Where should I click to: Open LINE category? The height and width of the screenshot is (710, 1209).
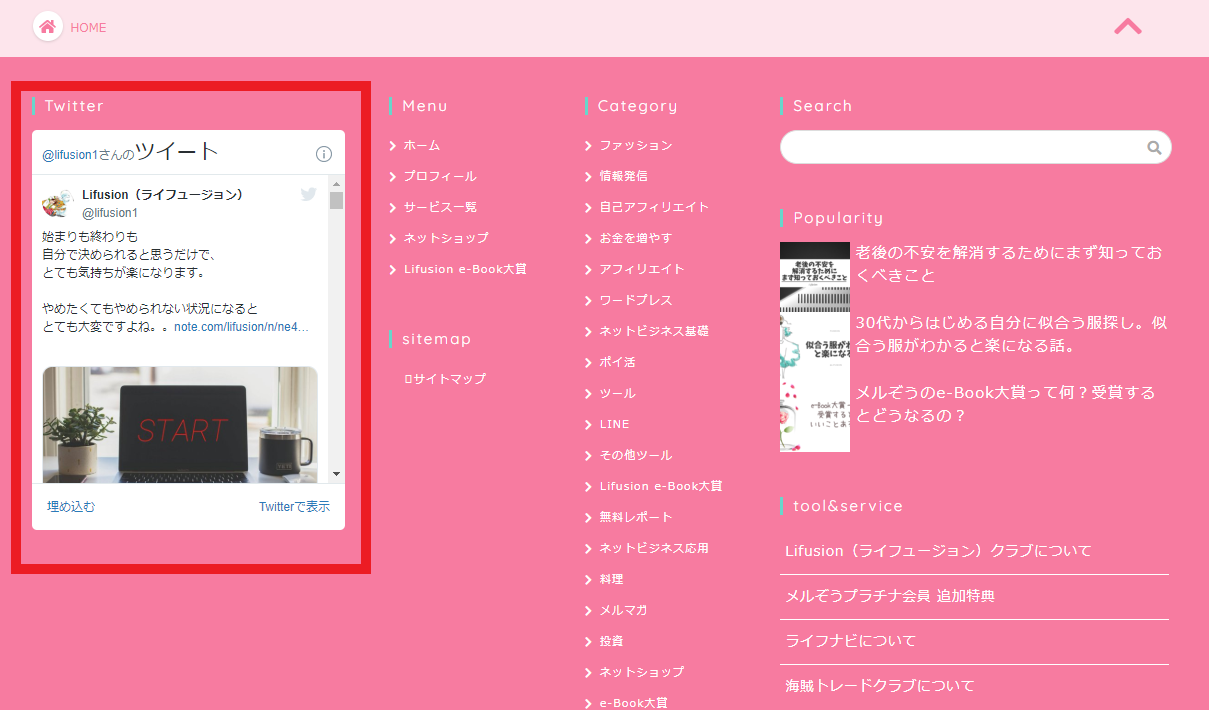(x=615, y=424)
